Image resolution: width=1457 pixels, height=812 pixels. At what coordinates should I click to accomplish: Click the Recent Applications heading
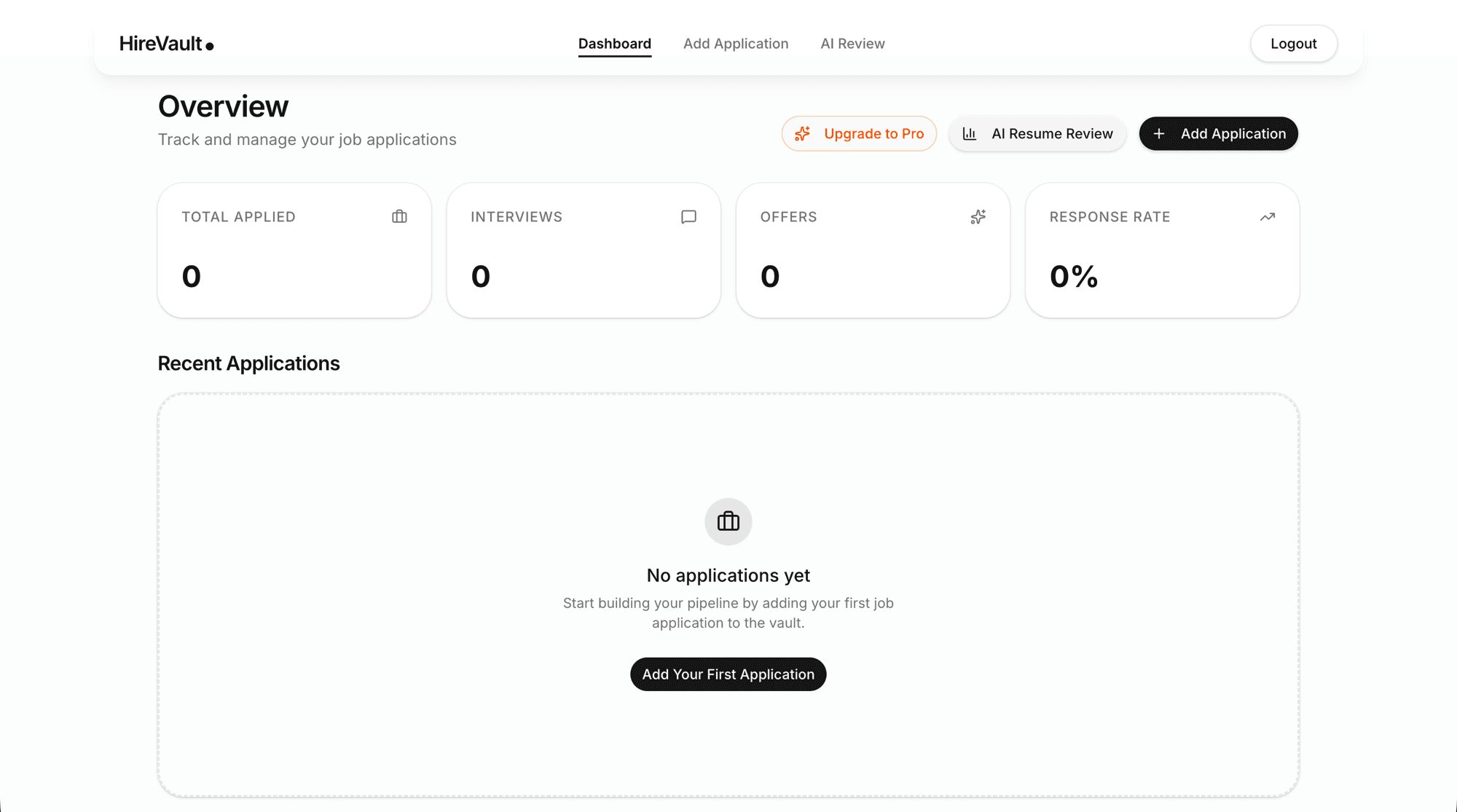[248, 363]
